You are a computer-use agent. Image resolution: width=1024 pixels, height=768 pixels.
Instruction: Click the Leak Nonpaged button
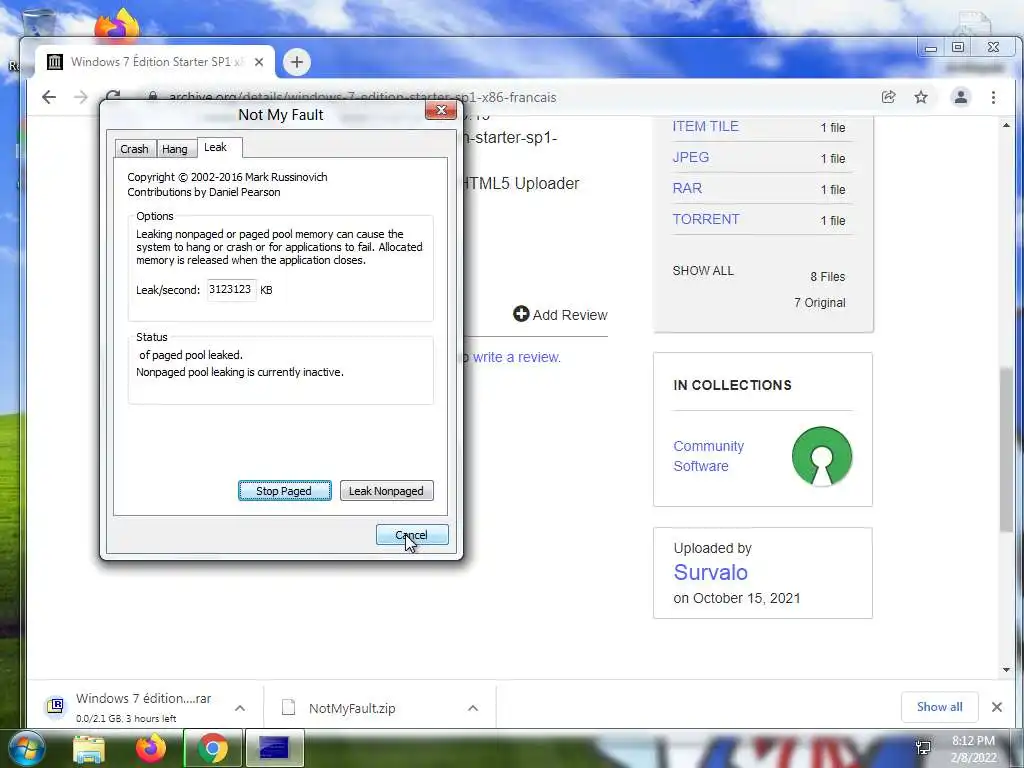pos(386,490)
